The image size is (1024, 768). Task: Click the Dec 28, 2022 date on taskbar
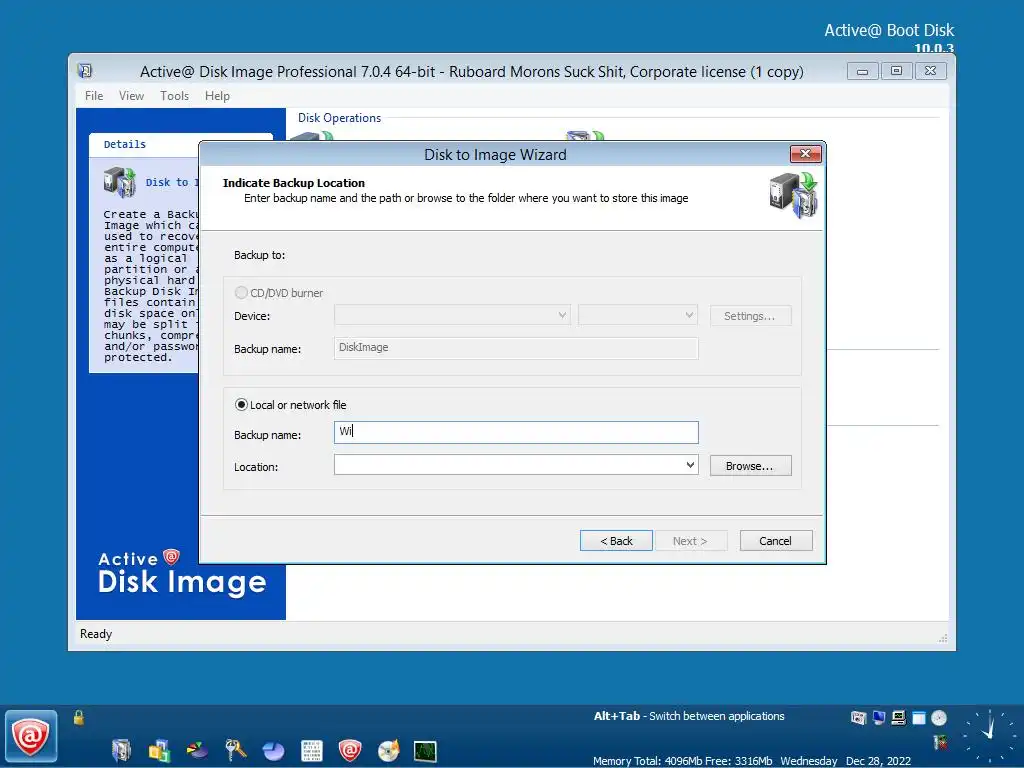pos(878,761)
